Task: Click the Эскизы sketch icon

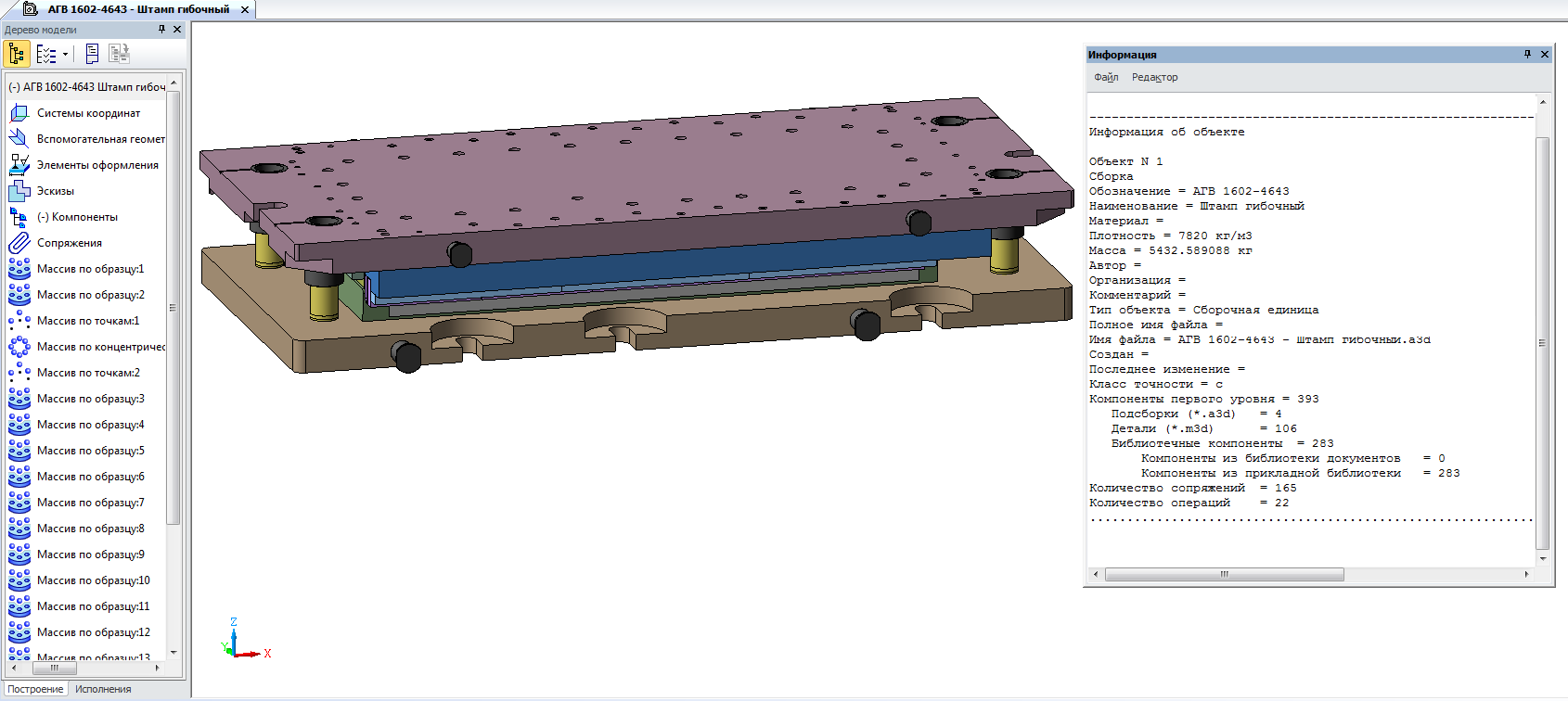Action: [19, 191]
